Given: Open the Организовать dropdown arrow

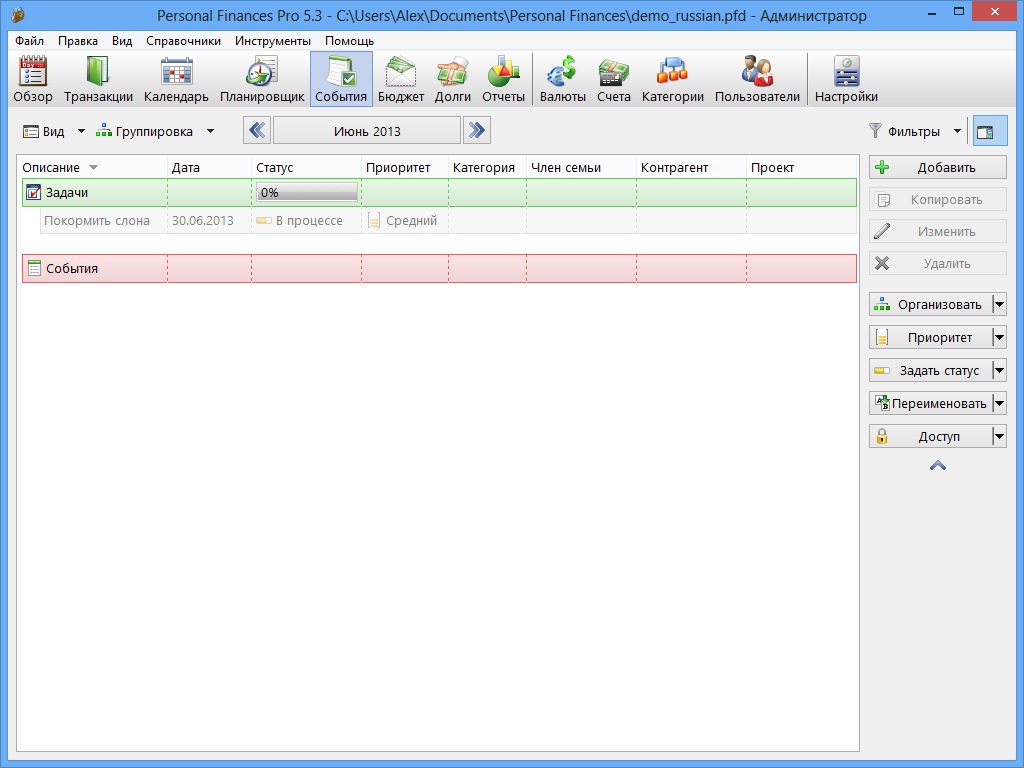Looking at the screenshot, I should (999, 305).
